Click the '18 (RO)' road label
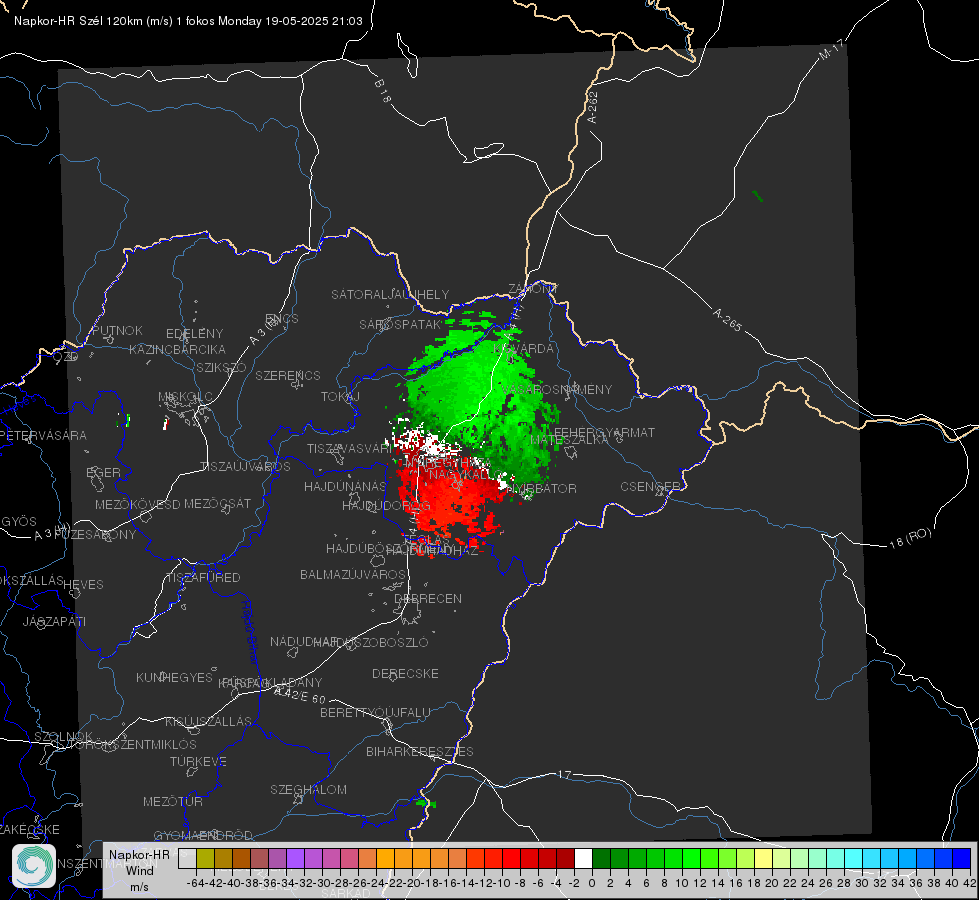Image resolution: width=979 pixels, height=900 pixels. click(x=910, y=538)
